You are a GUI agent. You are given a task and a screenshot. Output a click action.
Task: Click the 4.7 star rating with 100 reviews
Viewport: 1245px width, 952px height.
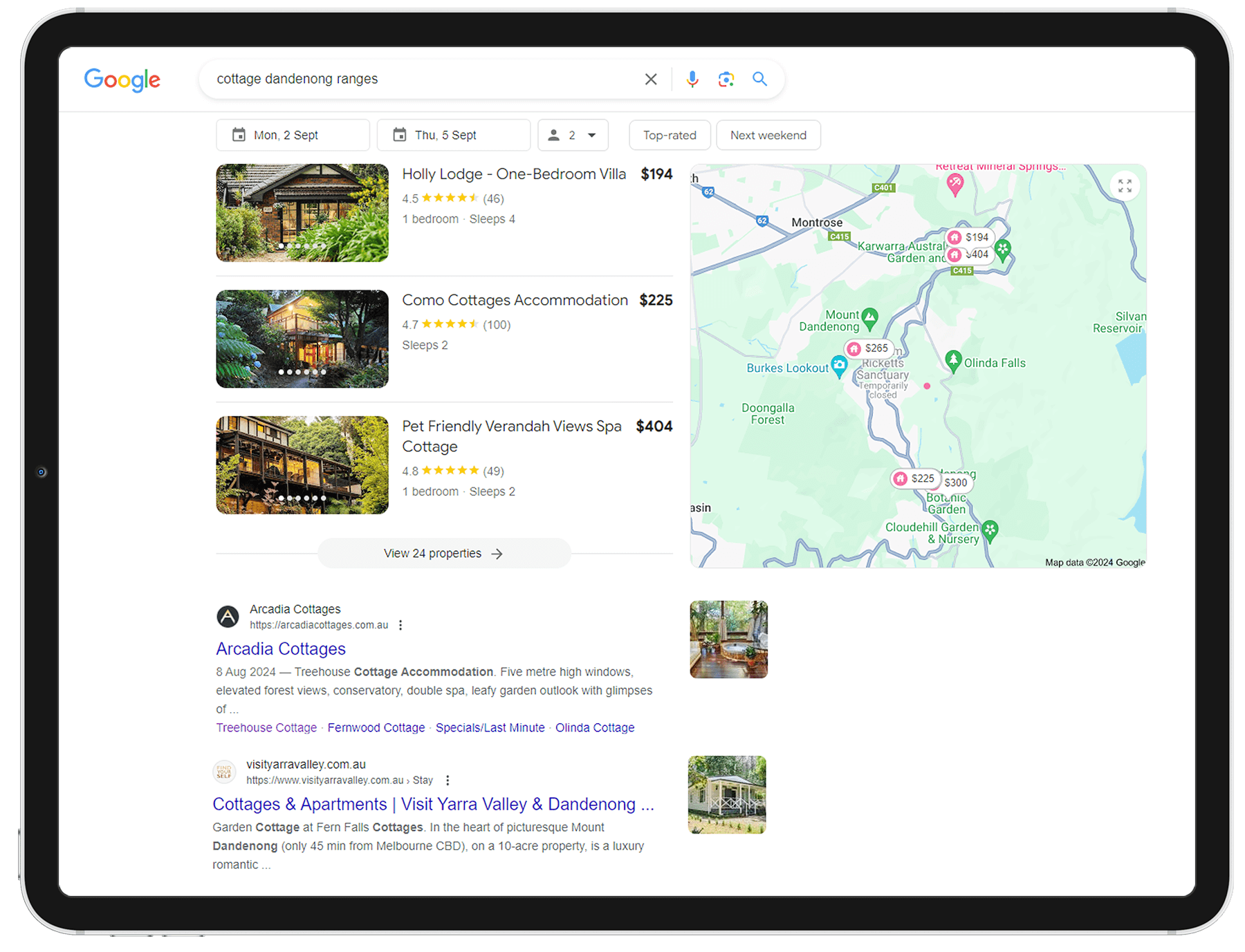[456, 324]
